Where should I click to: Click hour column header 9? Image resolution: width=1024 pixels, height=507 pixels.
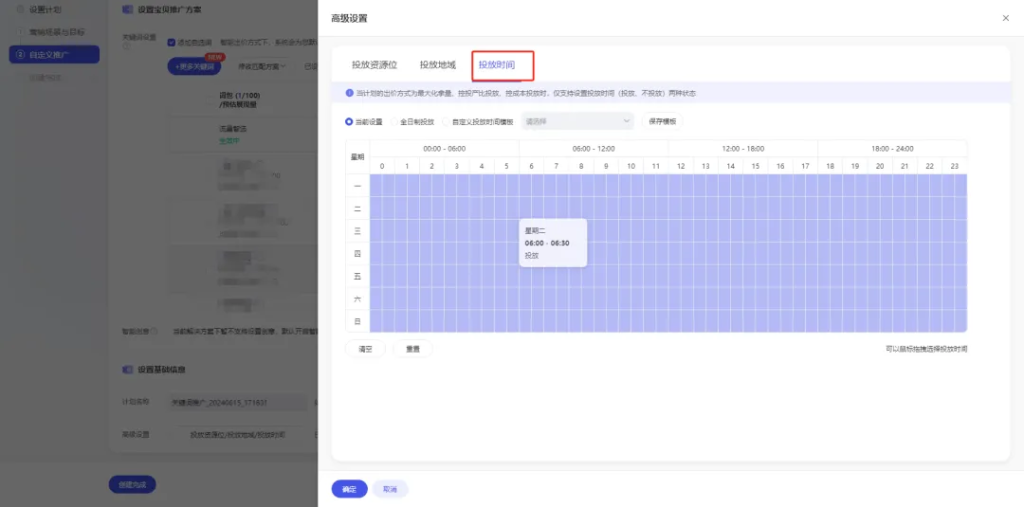(606, 166)
